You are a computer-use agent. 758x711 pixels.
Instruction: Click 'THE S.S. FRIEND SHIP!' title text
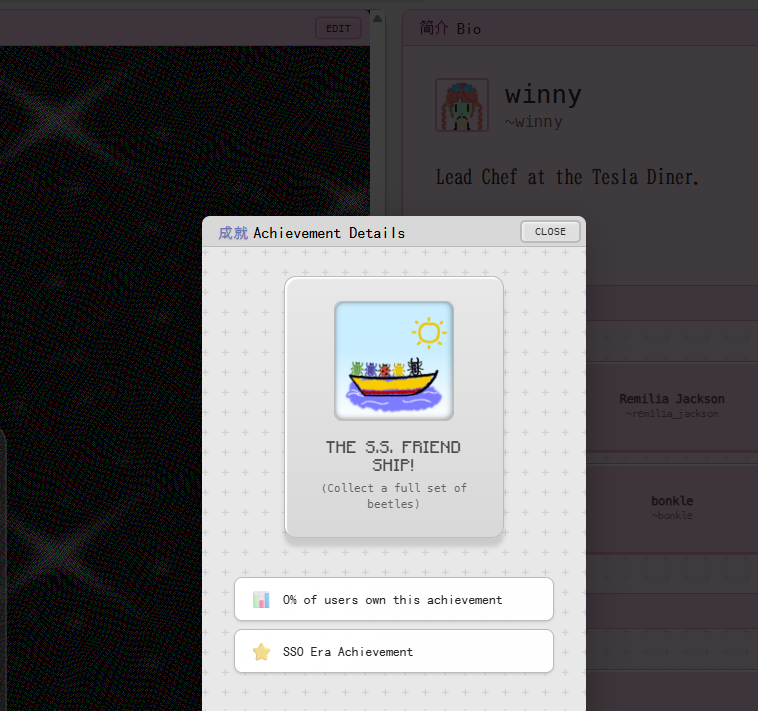(393, 456)
